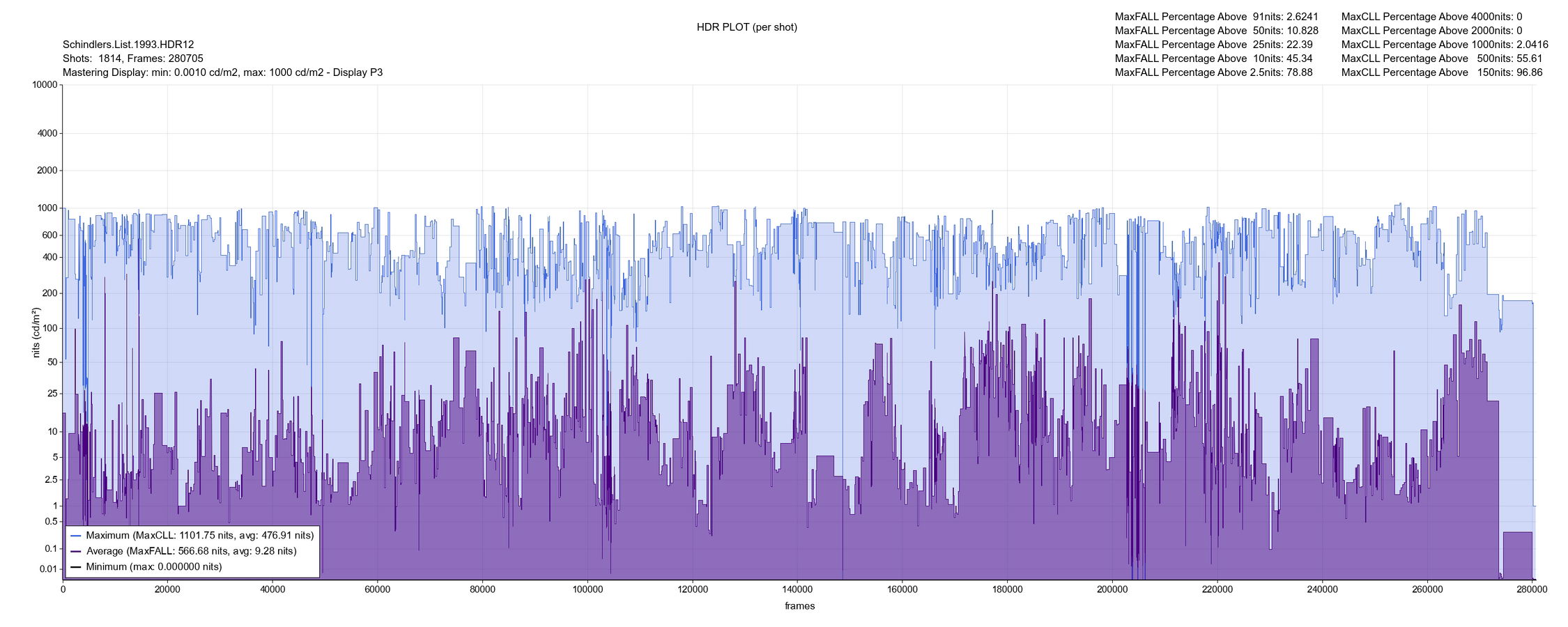Image resolution: width=1568 pixels, height=627 pixels.
Task: Click the HDR PLOT (per shot) title
Action: coord(746,27)
